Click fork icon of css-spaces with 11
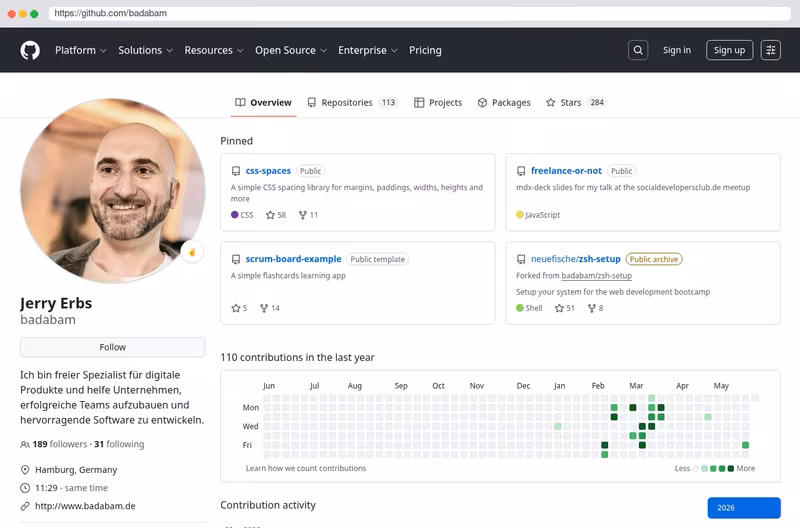Viewport: 800px width, 528px height. point(303,215)
